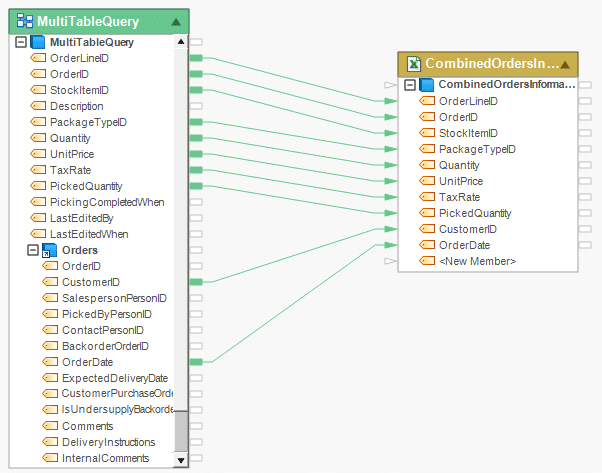Select the SalespersonPersonID field under Orders

[x=114, y=298]
